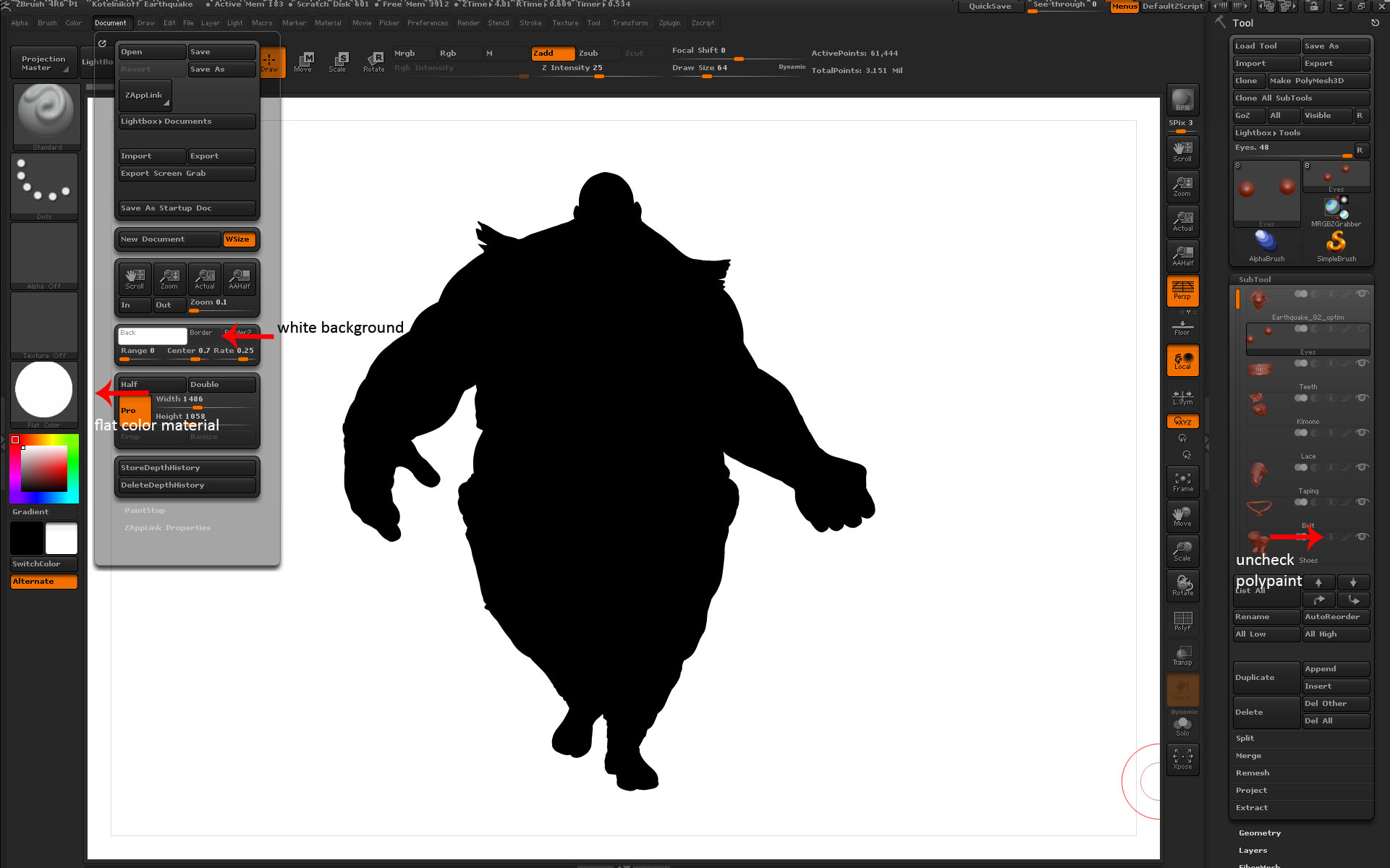Select the white main color swatch
The width and height of the screenshot is (1390, 868).
62,539
